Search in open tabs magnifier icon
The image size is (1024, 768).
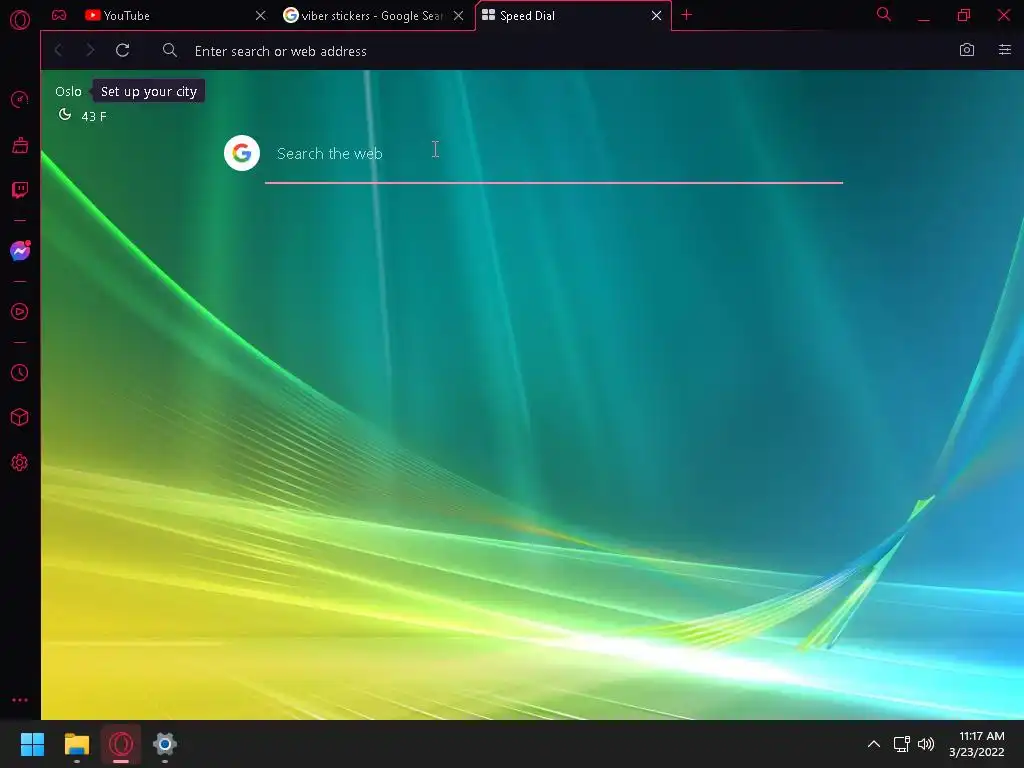point(884,14)
